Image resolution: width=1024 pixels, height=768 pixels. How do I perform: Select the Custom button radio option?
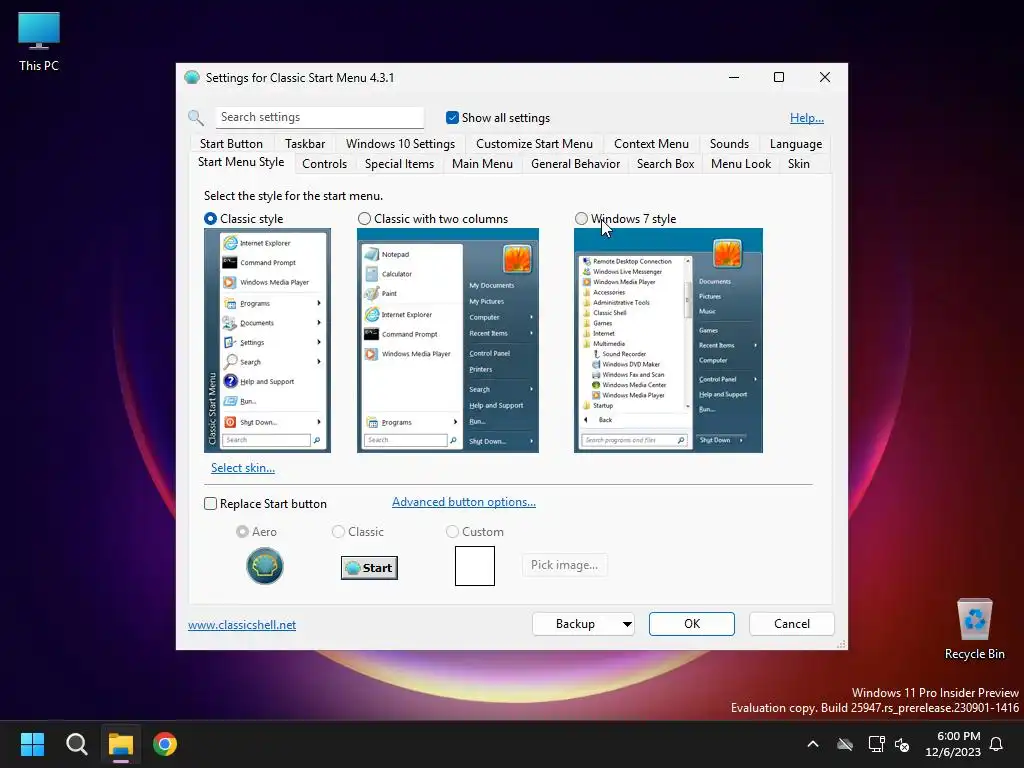click(452, 532)
